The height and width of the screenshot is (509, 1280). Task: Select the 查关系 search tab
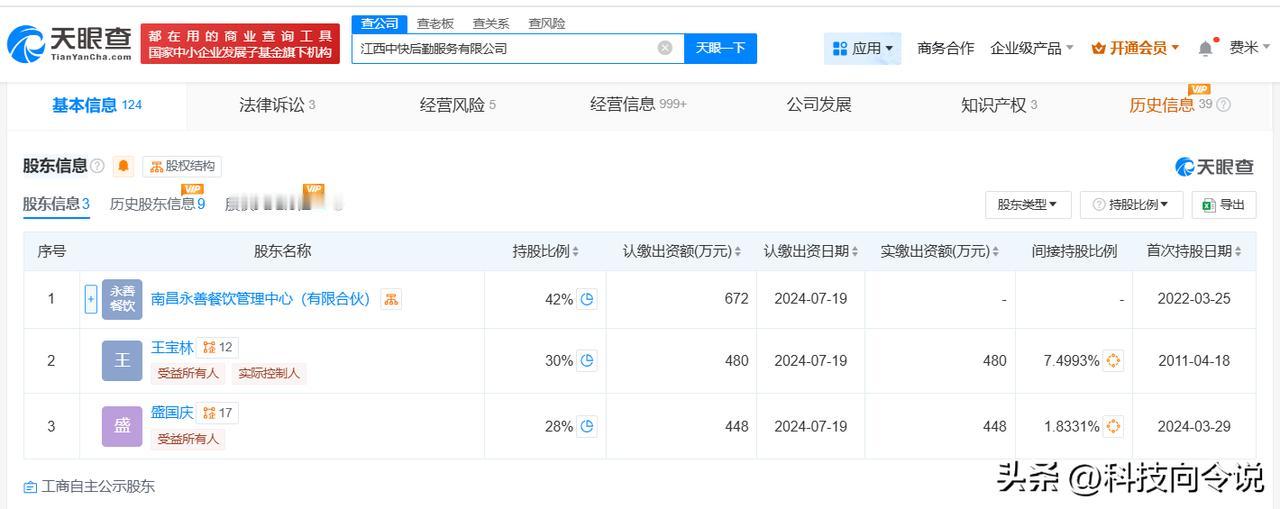pyautogui.click(x=491, y=23)
